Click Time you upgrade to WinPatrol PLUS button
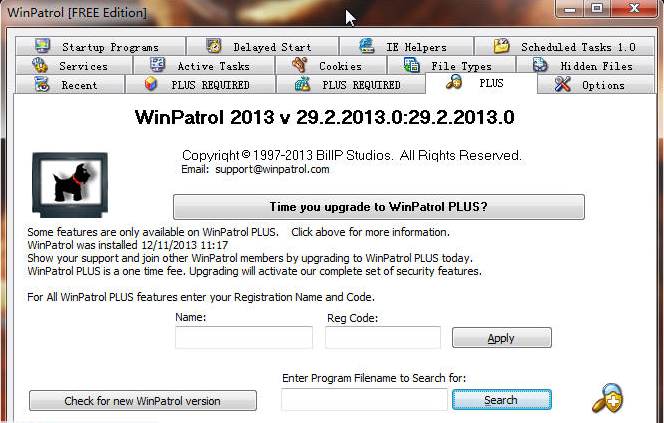 coord(379,207)
